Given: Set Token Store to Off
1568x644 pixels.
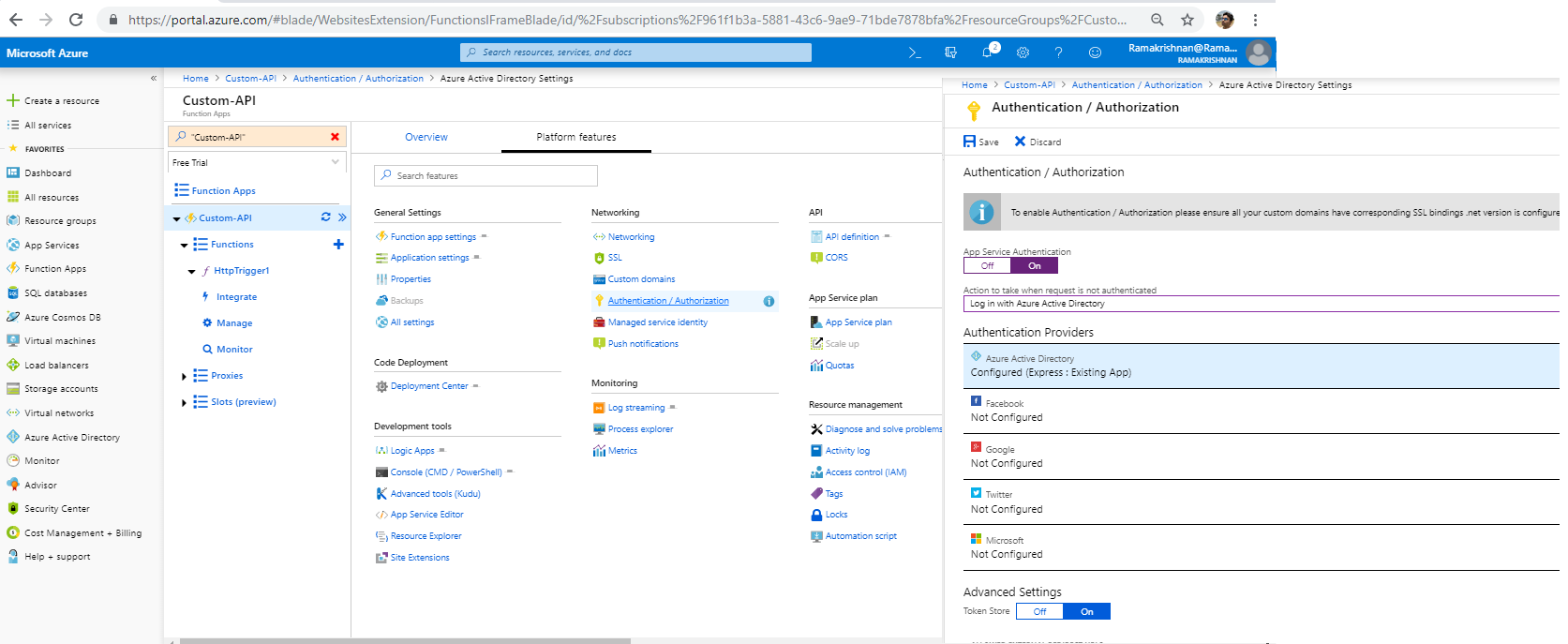Looking at the screenshot, I should click(x=1039, y=611).
